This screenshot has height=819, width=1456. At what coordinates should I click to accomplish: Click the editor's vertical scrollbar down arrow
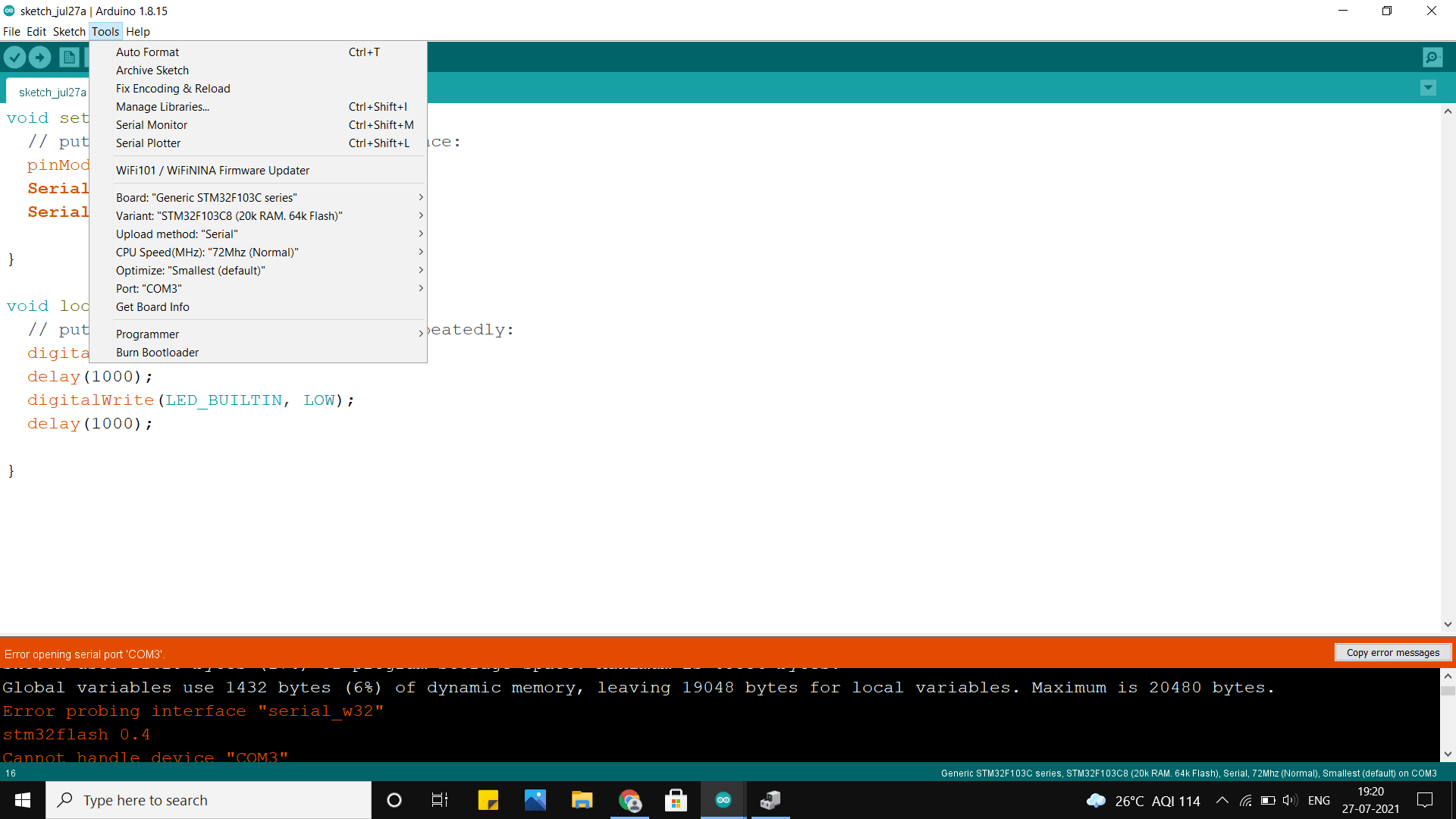coord(1447,625)
